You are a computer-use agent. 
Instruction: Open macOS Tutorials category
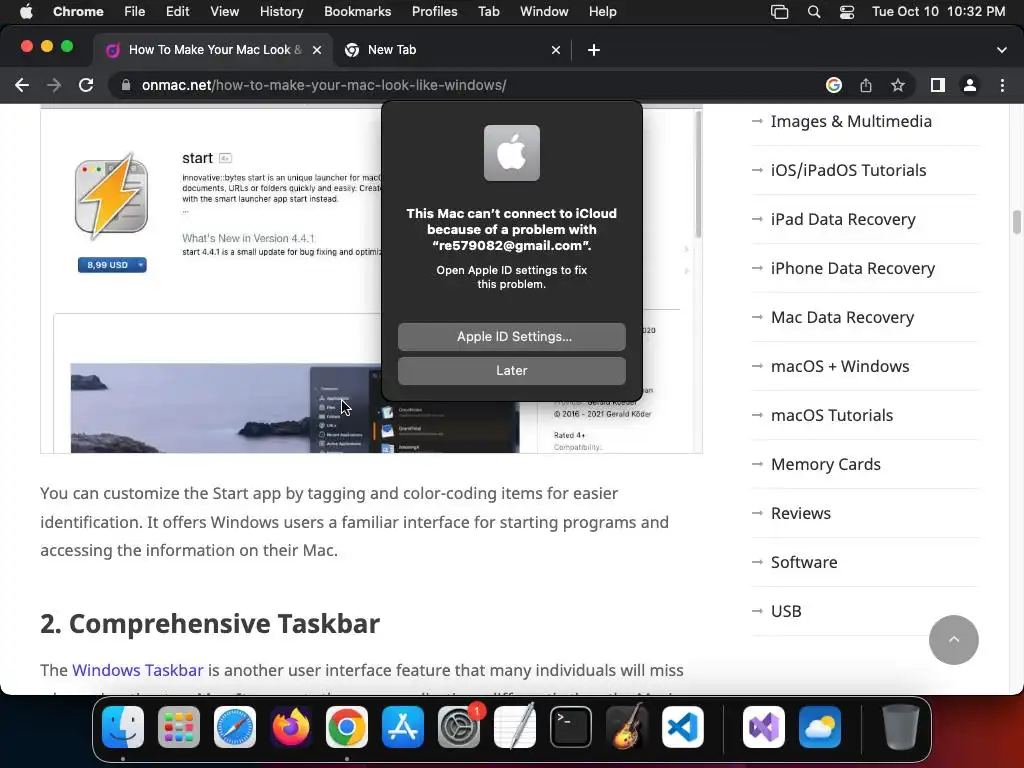pos(832,415)
